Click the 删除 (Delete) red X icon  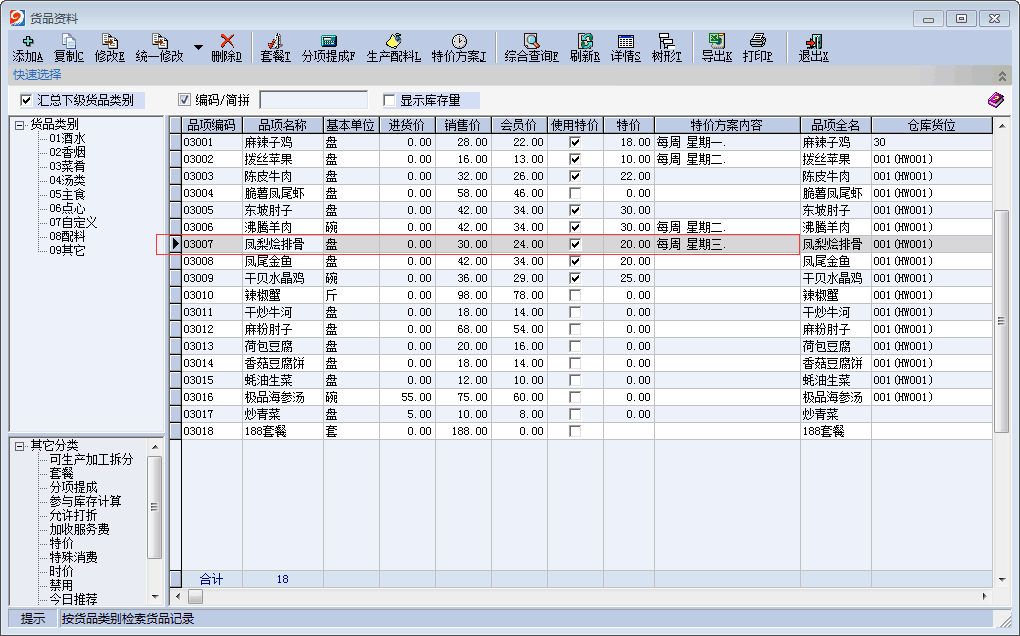tap(227, 41)
